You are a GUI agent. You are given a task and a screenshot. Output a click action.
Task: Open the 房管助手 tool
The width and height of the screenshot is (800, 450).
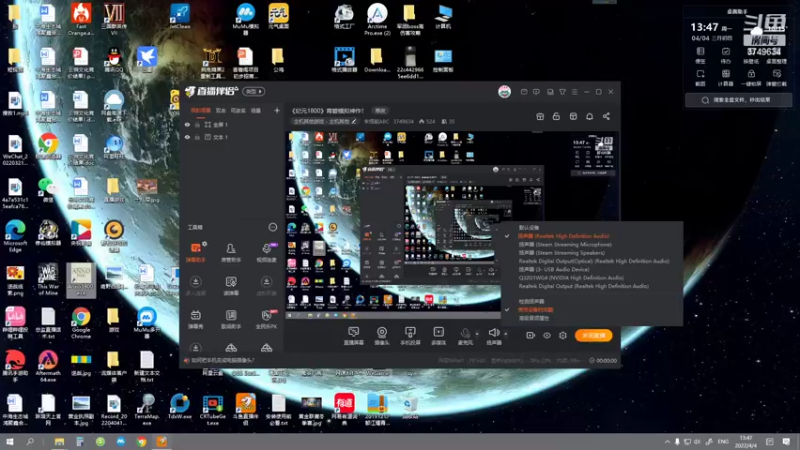[231, 253]
